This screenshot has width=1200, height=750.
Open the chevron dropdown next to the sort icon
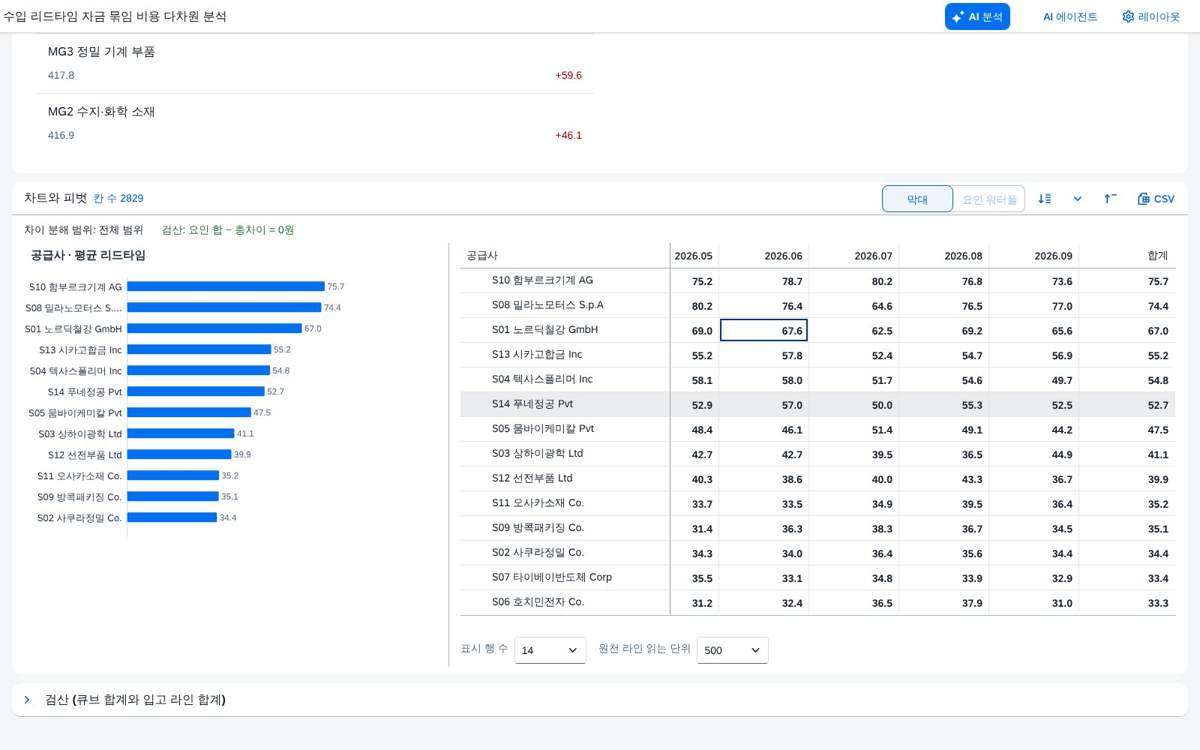1078,199
